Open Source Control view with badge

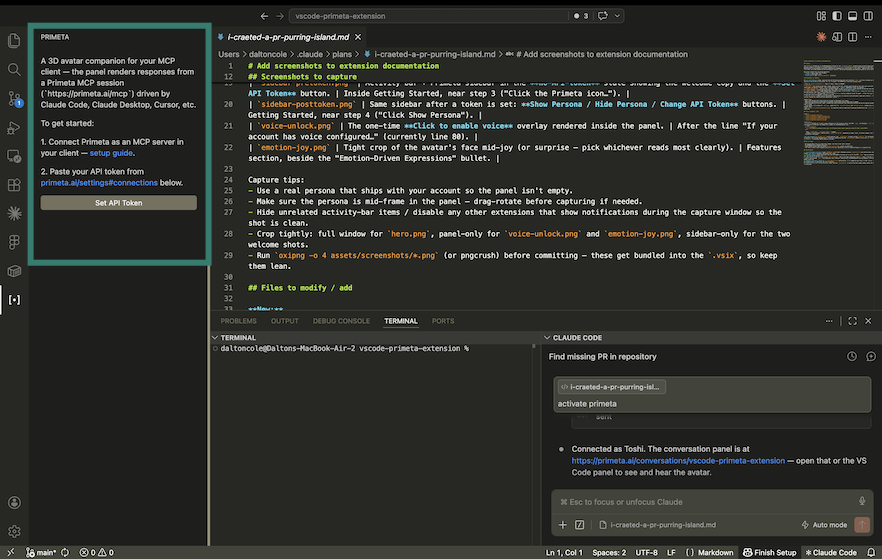pyautogui.click(x=14, y=99)
